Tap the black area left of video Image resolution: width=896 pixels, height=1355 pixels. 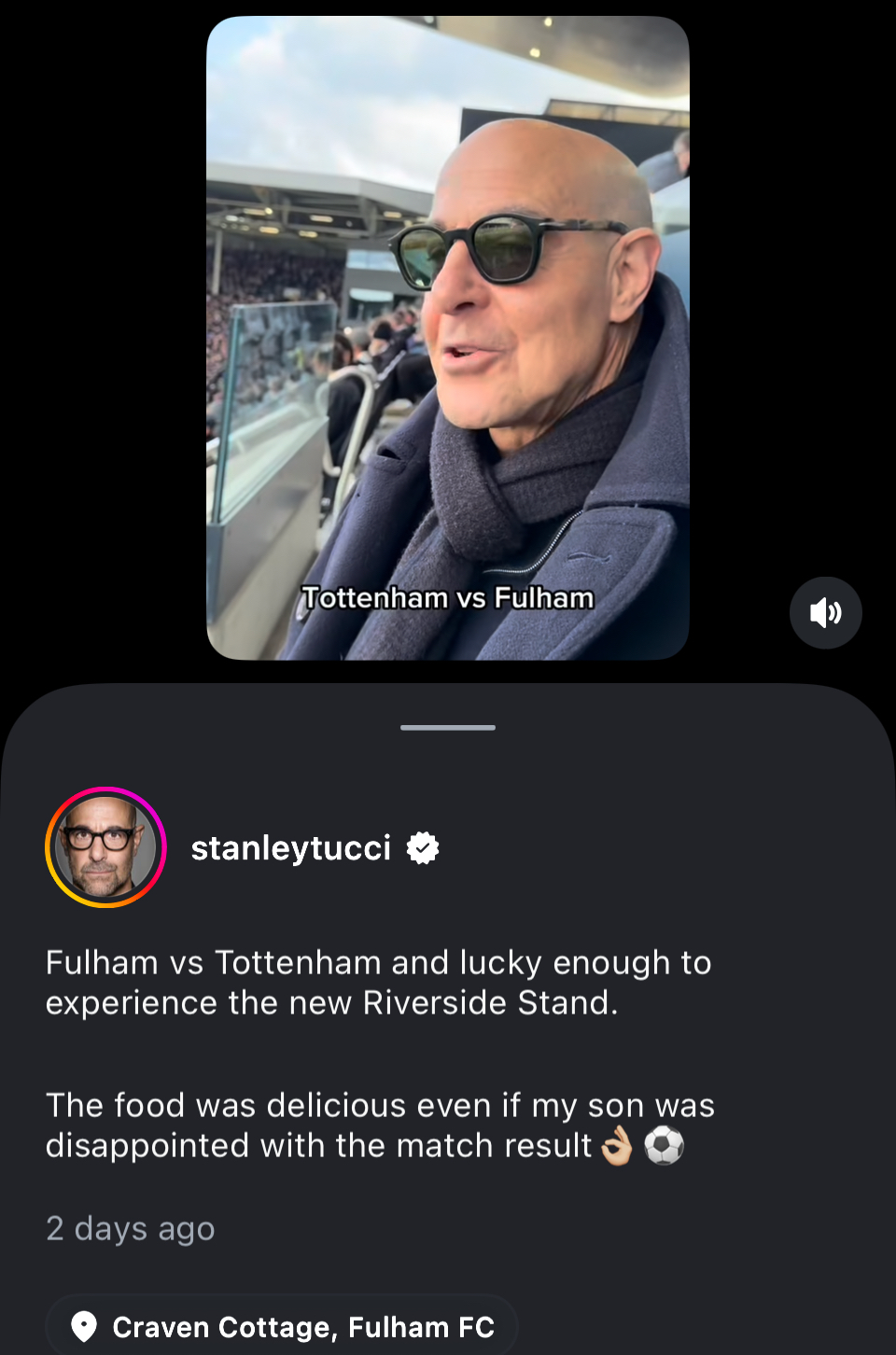(103, 336)
